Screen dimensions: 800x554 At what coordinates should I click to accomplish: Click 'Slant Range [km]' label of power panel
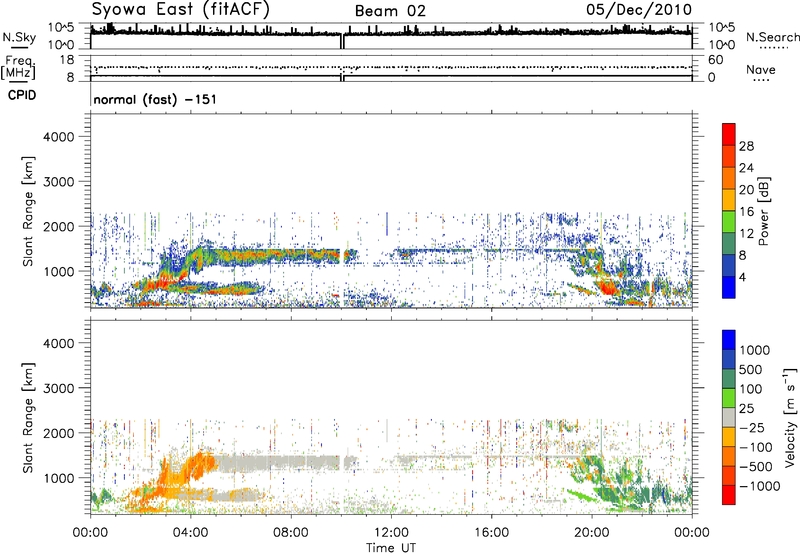coord(28,211)
